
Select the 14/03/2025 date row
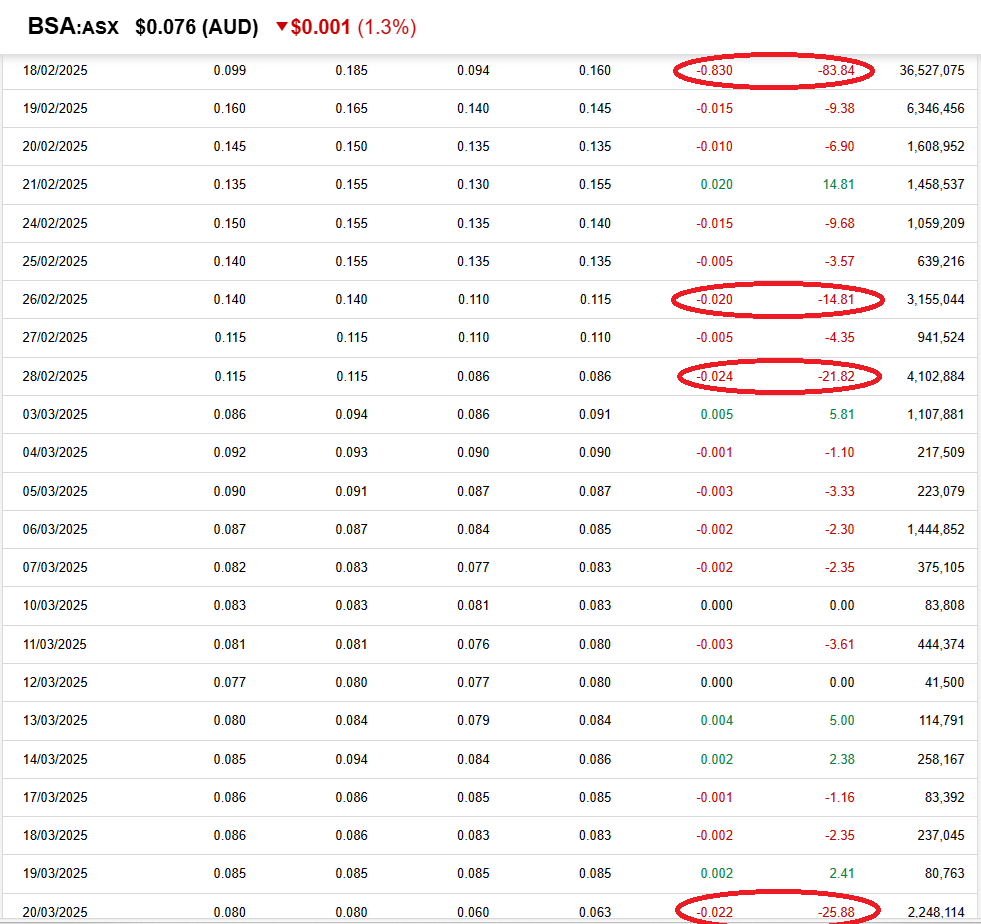pyautogui.click(x=55, y=759)
